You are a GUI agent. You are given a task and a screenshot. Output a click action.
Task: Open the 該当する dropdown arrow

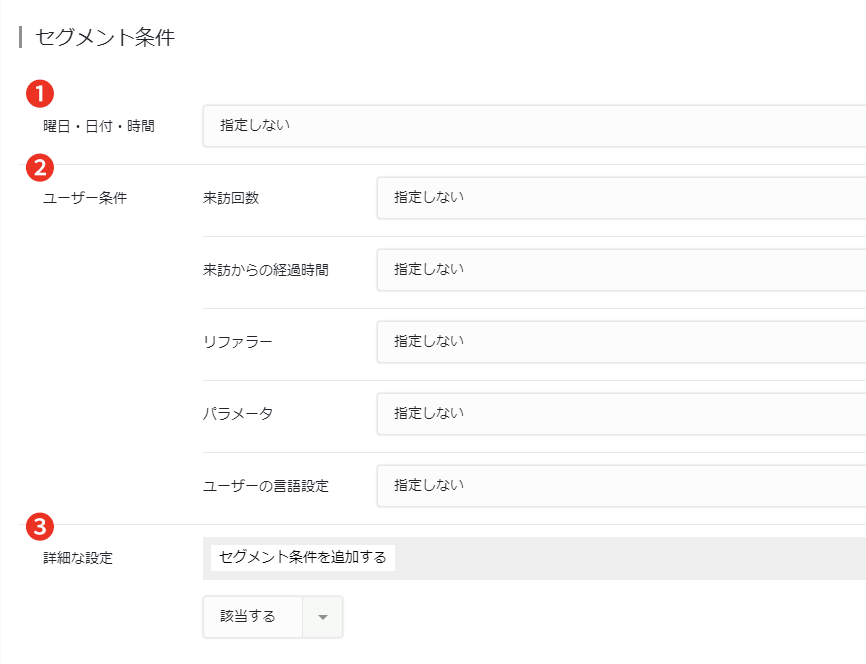[323, 617]
